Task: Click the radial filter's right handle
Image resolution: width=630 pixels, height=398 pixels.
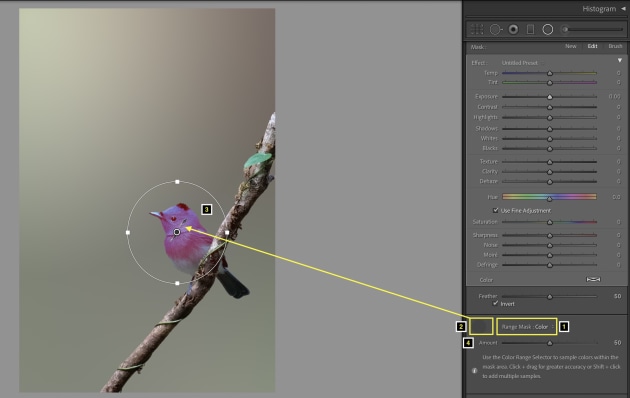Action: point(227,232)
